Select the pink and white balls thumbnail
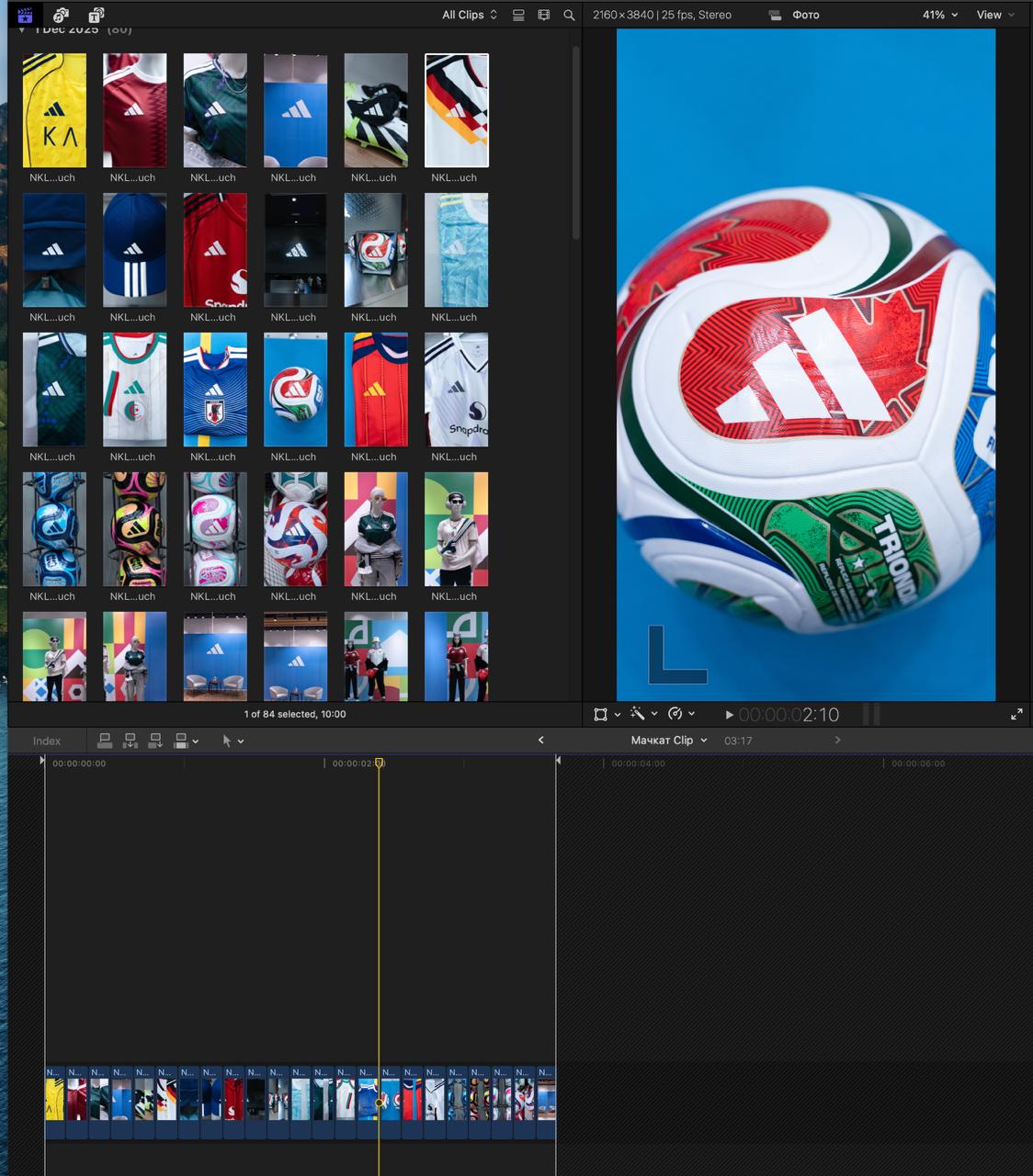The image size is (1033, 1176). tap(215, 529)
